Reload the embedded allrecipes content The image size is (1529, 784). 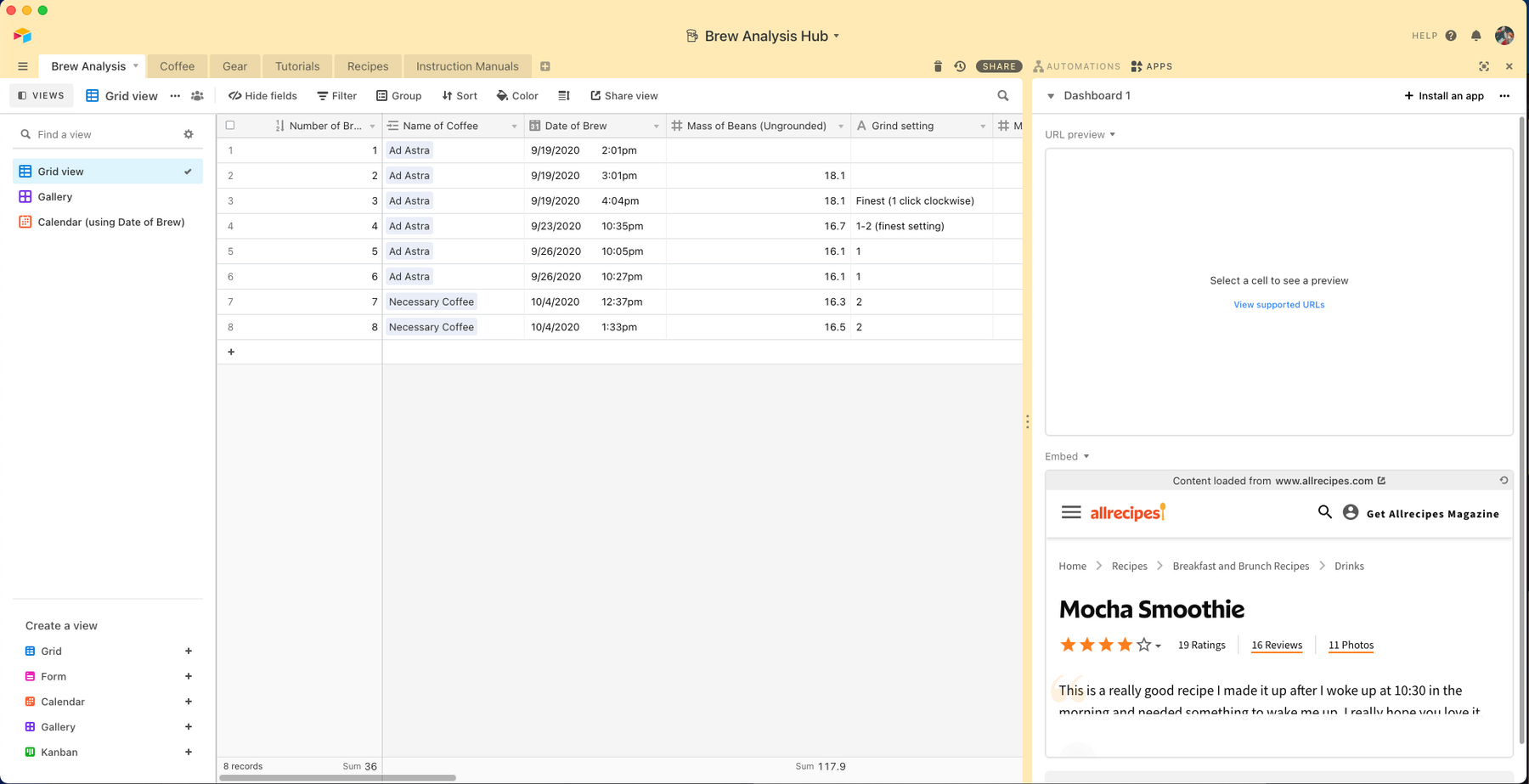1504,481
